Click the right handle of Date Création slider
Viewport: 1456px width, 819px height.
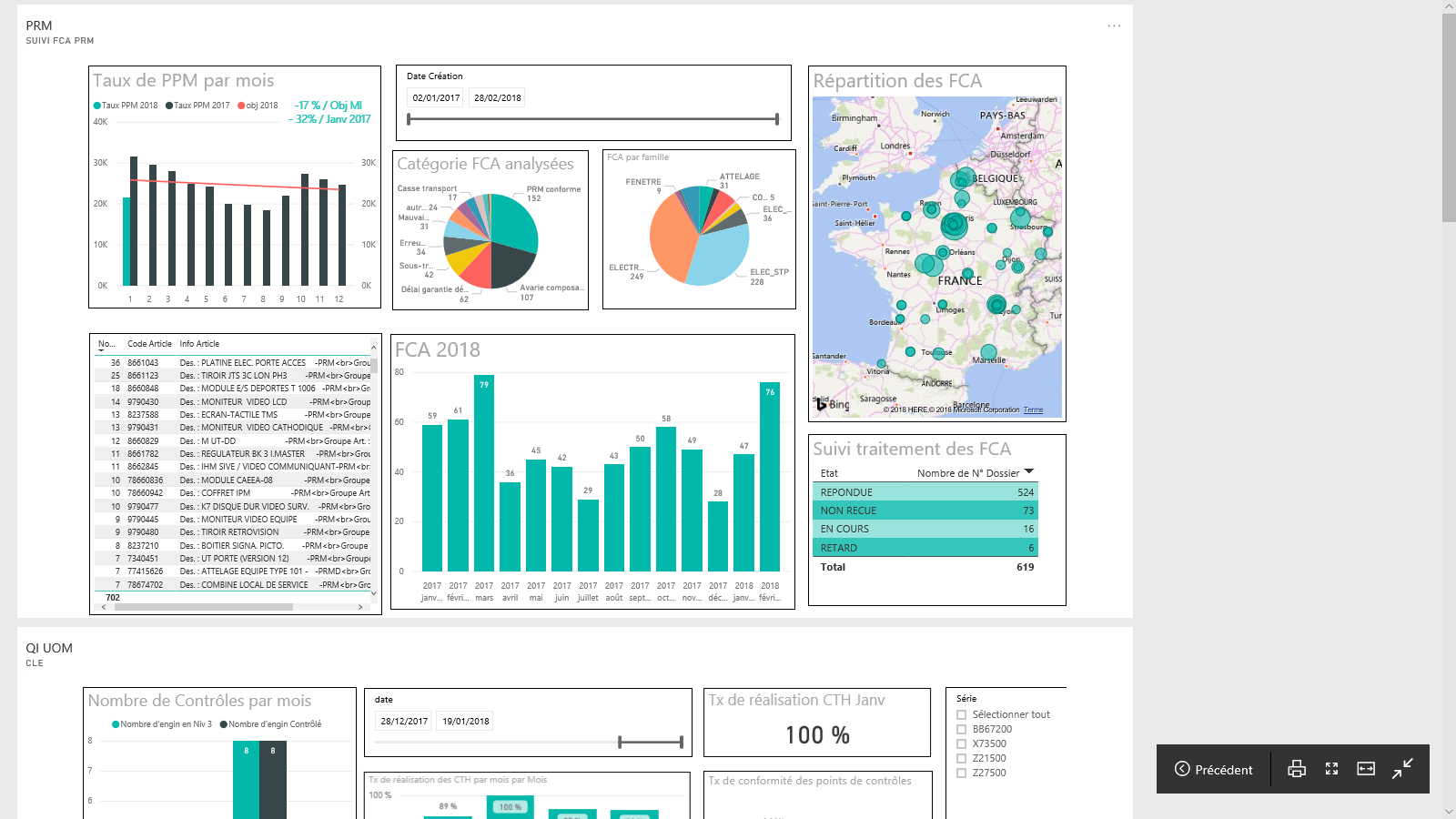coord(776,119)
